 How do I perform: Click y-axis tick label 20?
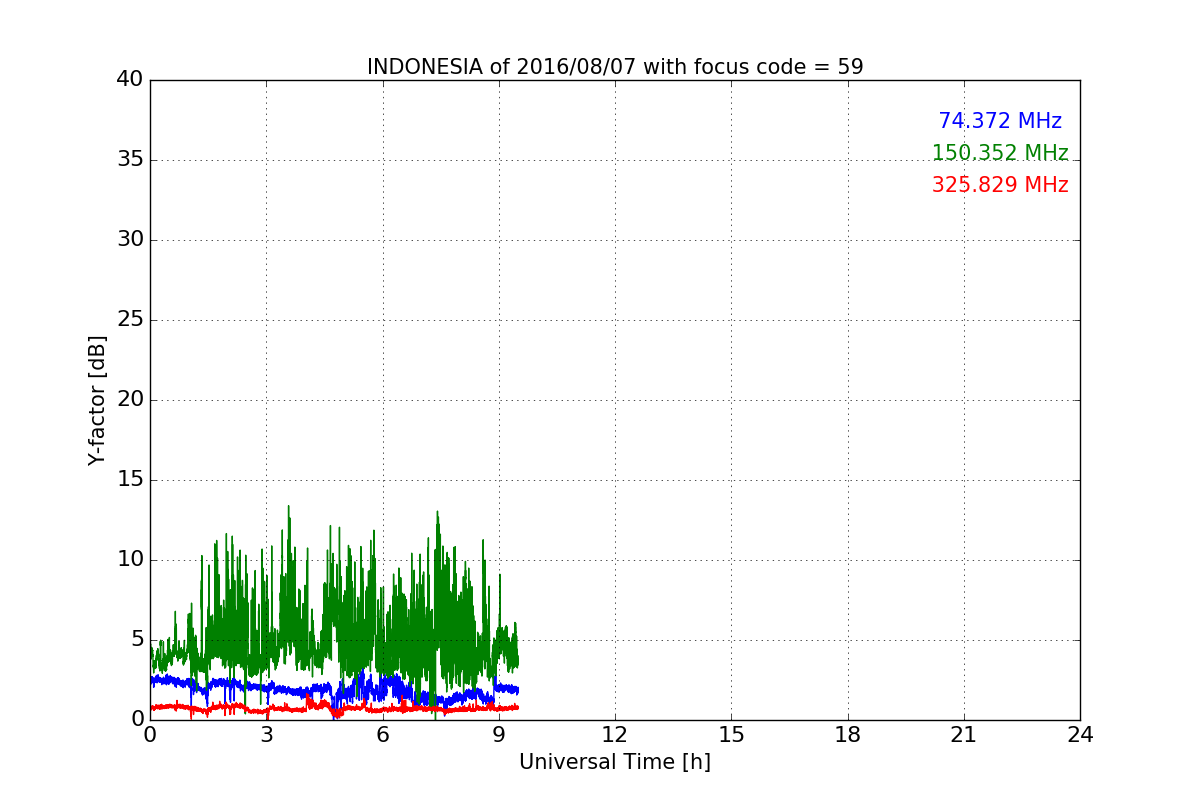[129, 400]
